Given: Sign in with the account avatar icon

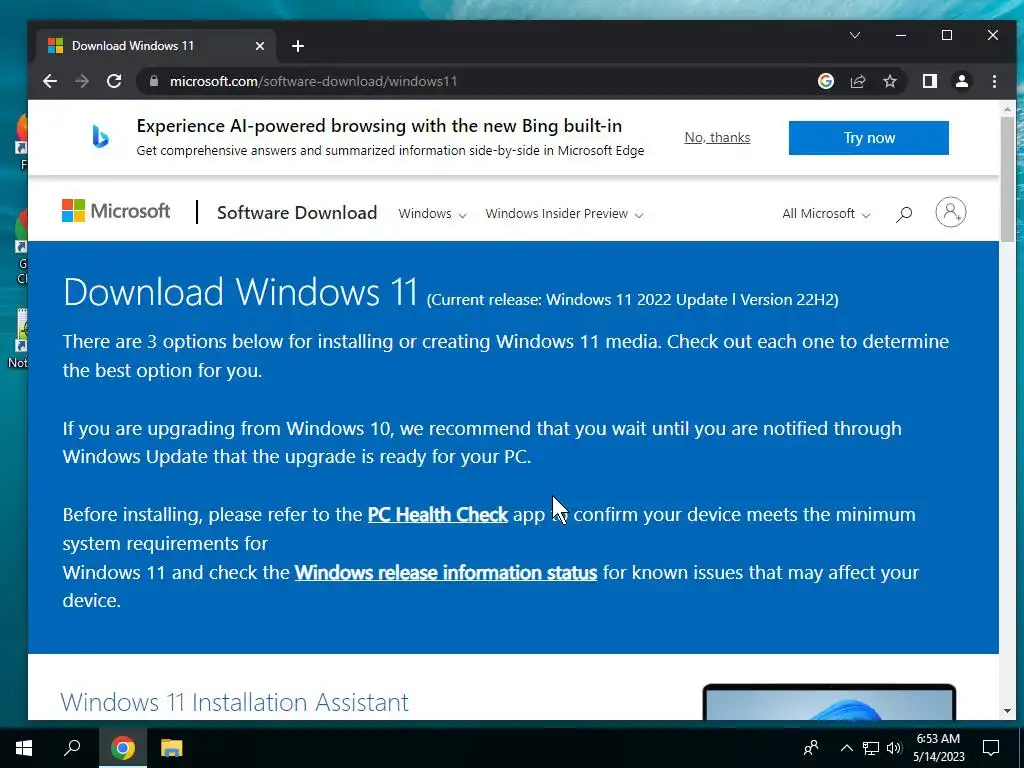Looking at the screenshot, I should (950, 212).
